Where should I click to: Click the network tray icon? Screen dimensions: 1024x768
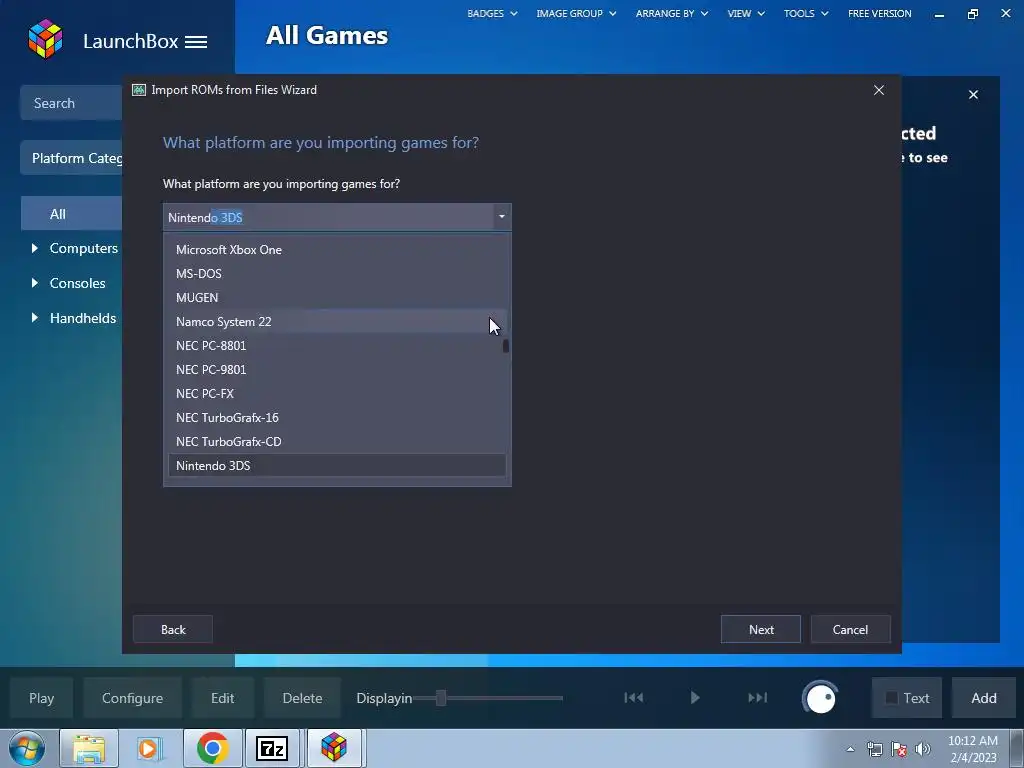pyautogui.click(x=874, y=749)
